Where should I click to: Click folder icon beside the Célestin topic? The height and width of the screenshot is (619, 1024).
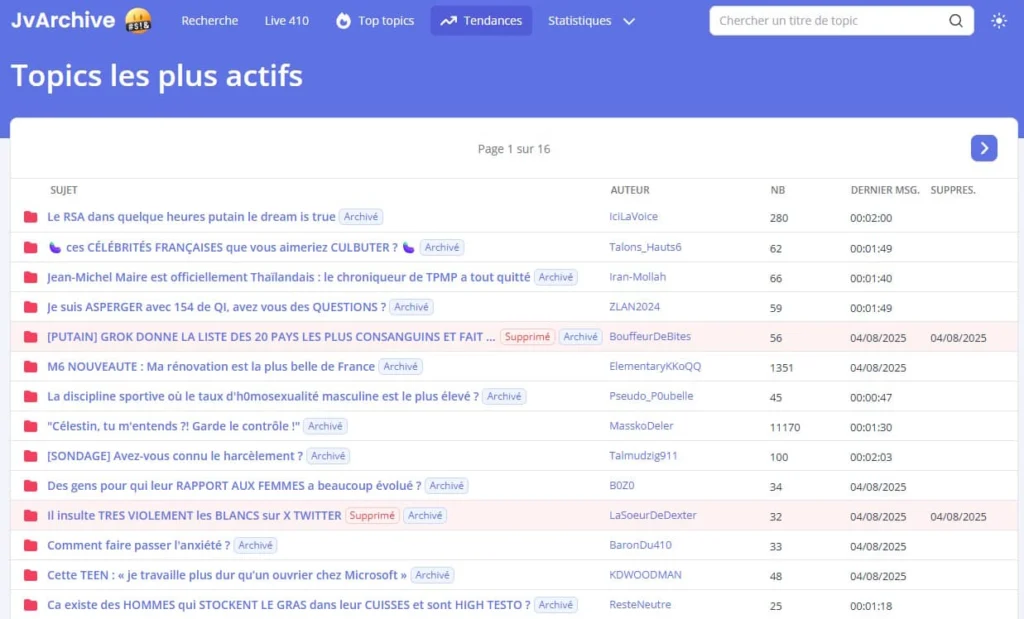[x=30, y=427]
